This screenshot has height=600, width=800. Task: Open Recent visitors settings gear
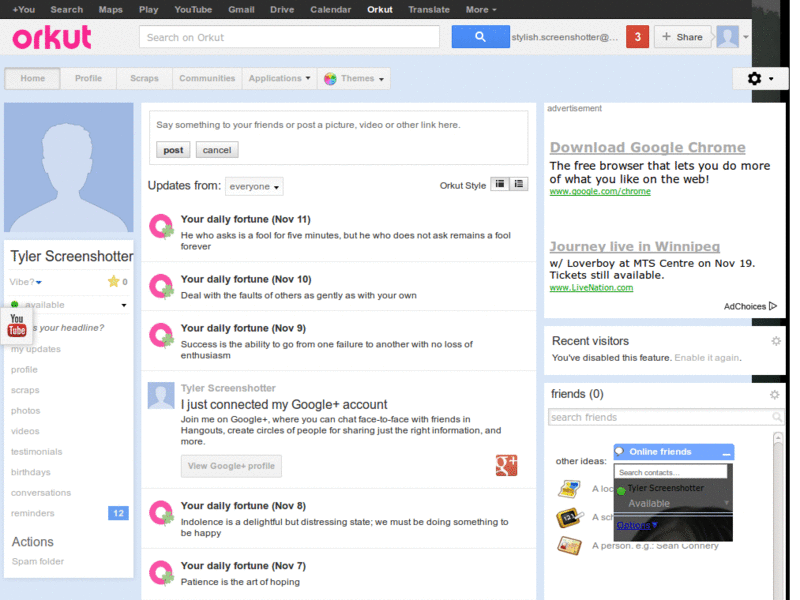(776, 341)
